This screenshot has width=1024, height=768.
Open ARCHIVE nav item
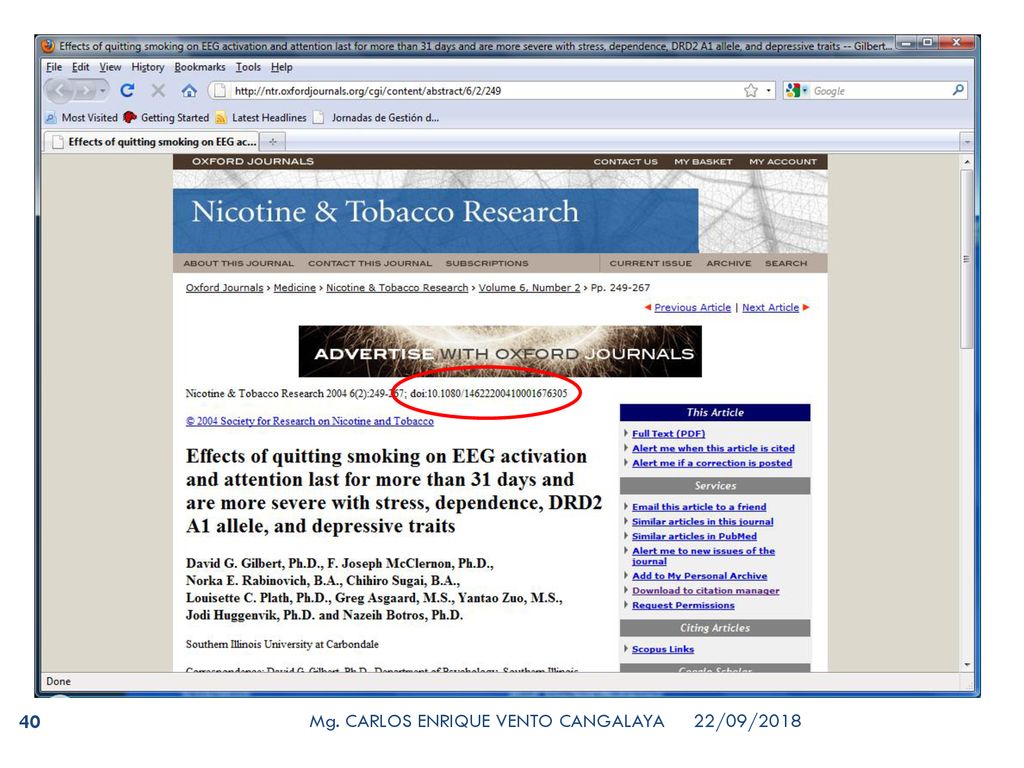point(728,263)
